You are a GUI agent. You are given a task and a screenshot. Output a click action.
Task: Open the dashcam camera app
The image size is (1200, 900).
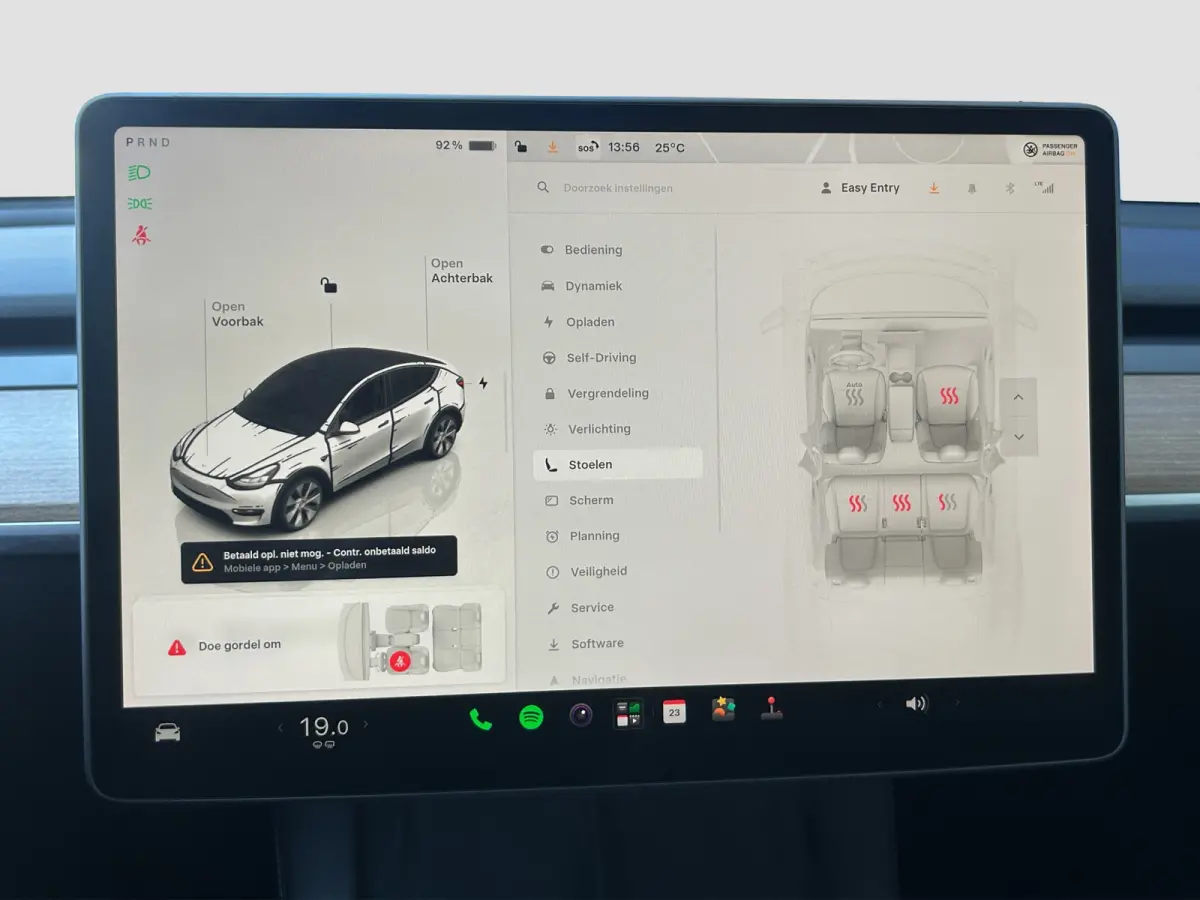[581, 715]
